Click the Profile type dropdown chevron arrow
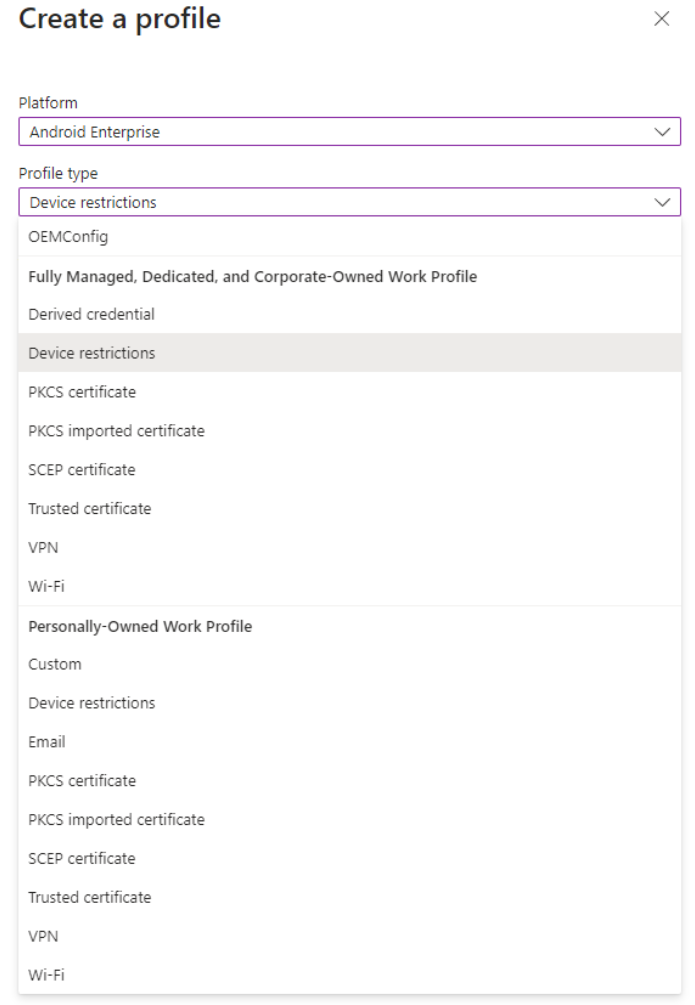The height and width of the screenshot is (1005, 695). point(662,203)
